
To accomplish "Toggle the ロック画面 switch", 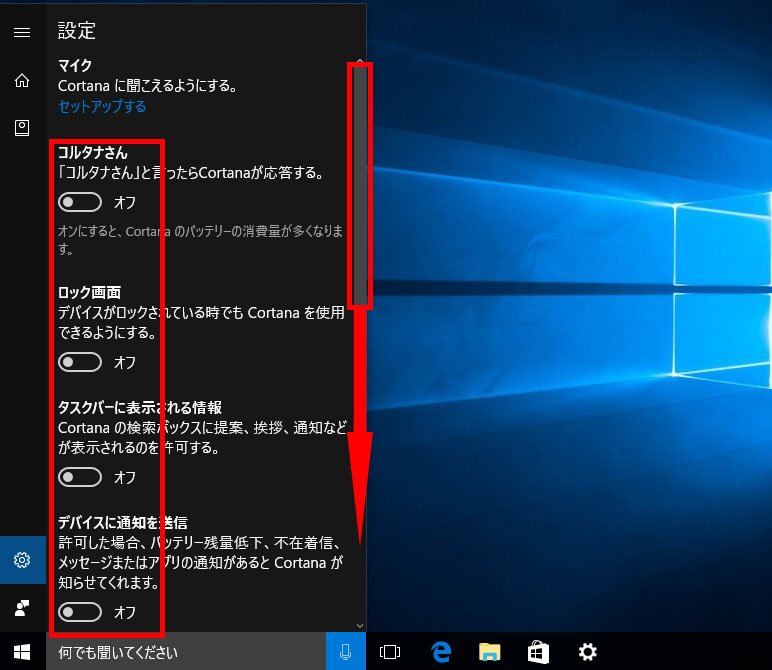I will coord(80,362).
